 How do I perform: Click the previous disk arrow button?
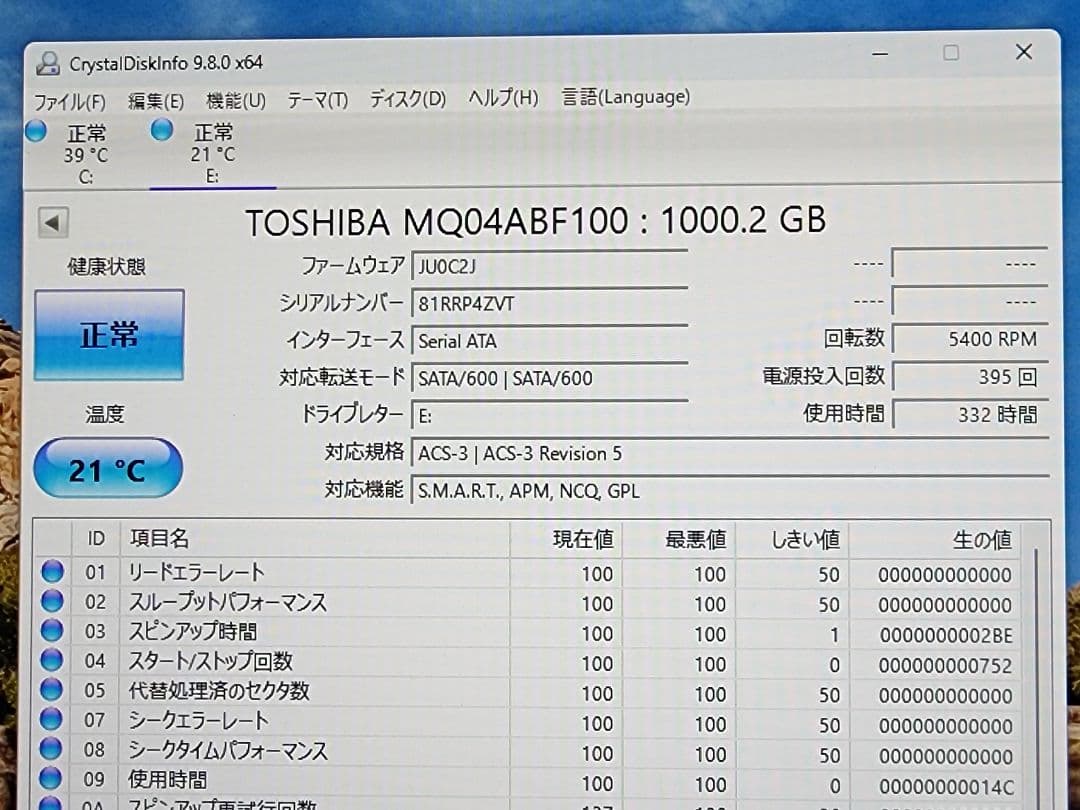pos(53,222)
